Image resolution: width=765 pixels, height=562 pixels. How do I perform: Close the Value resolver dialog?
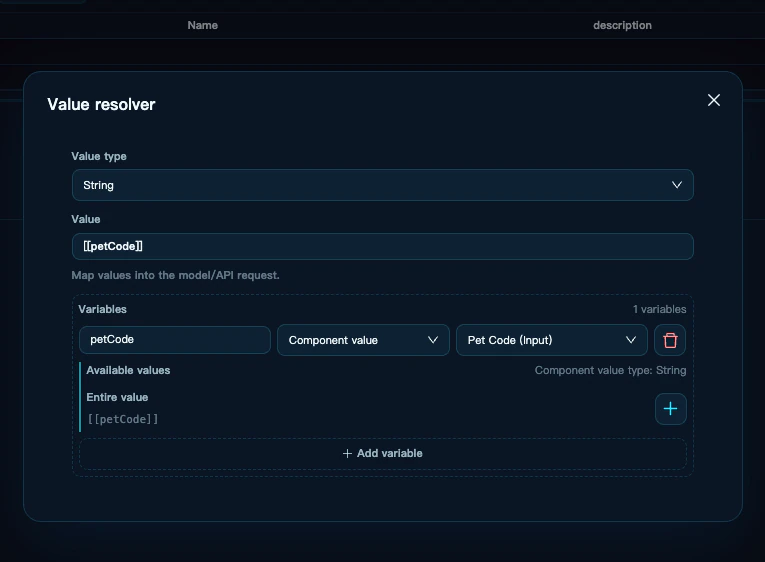click(714, 100)
